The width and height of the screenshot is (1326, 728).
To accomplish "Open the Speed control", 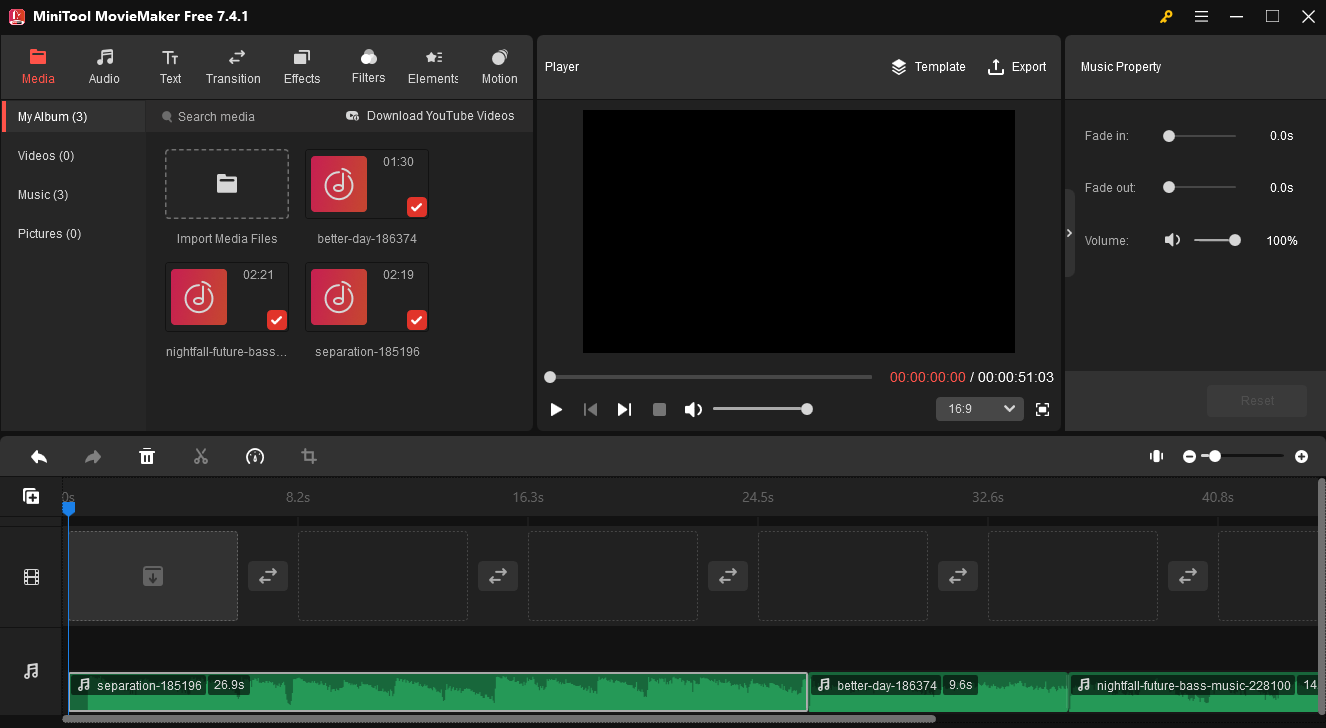I will pyautogui.click(x=255, y=457).
